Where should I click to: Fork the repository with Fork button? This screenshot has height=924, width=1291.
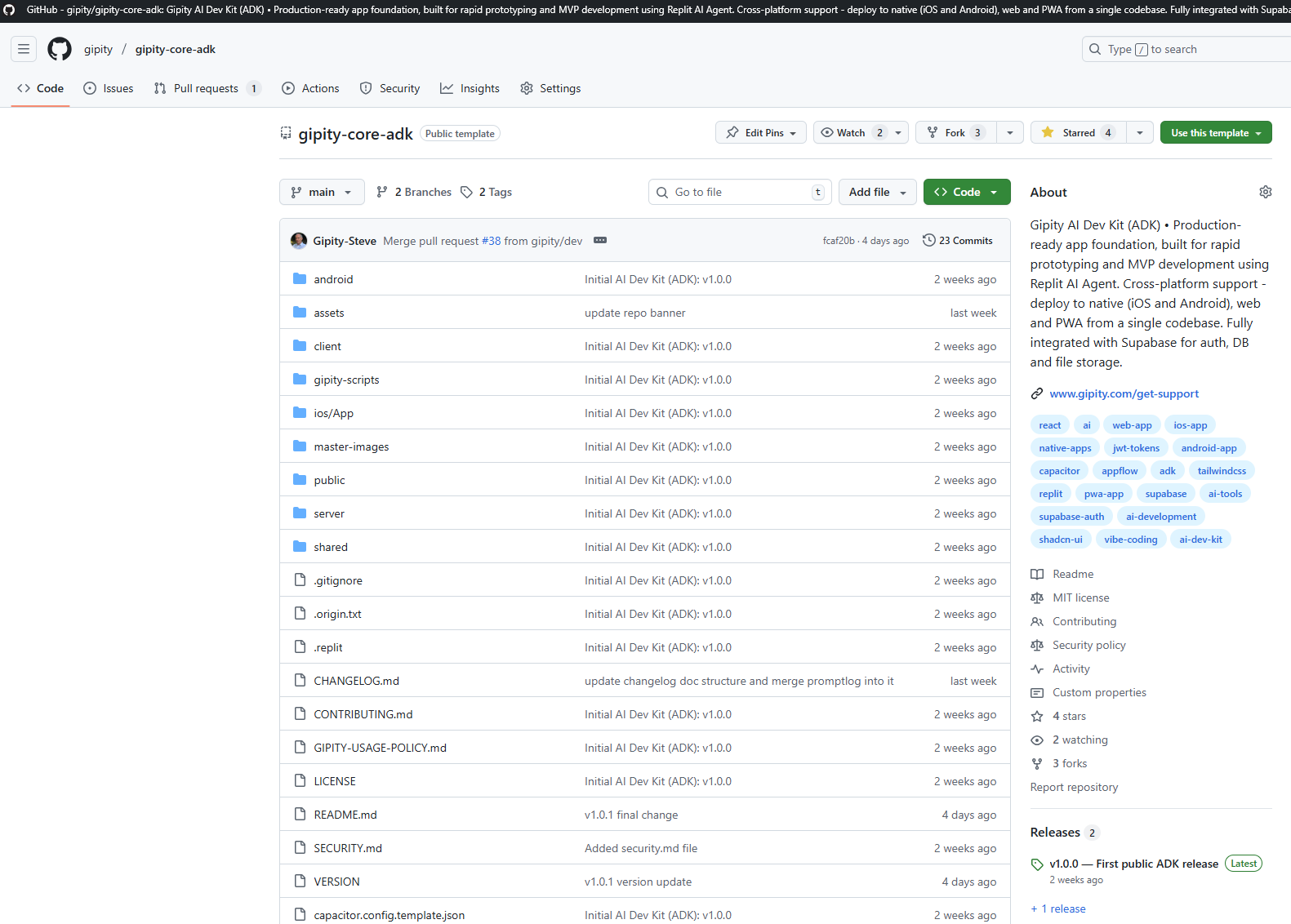point(956,132)
